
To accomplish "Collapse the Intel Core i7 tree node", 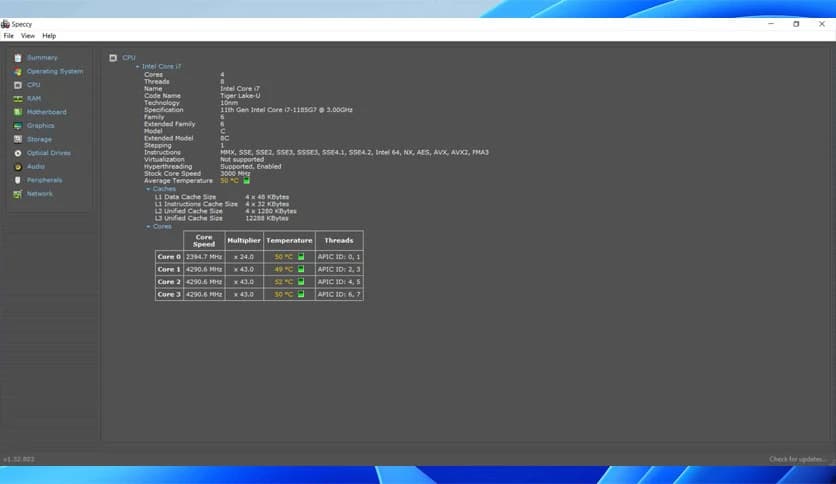I will (138, 67).
